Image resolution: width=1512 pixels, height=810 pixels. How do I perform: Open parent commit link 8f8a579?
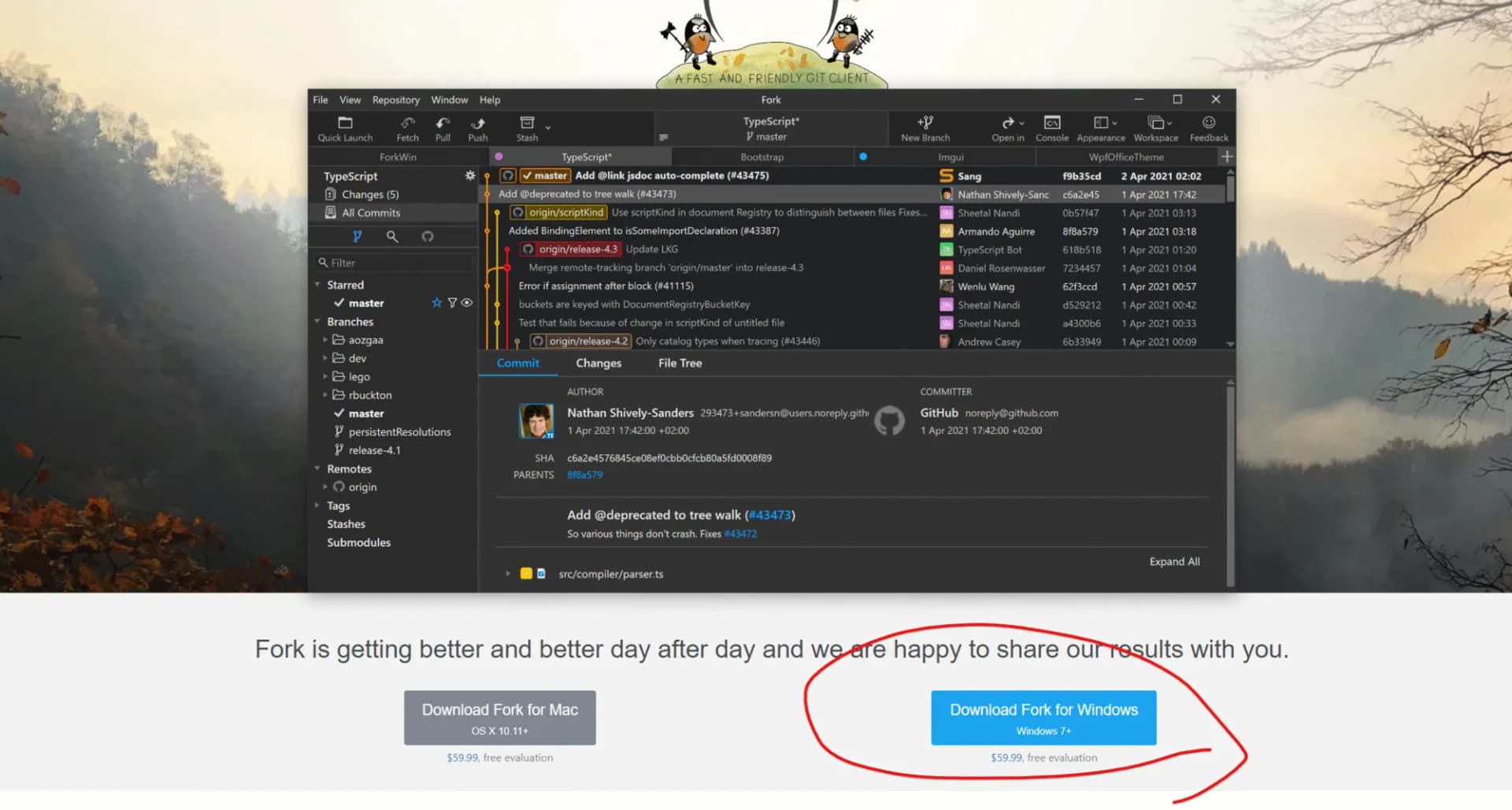(x=584, y=475)
